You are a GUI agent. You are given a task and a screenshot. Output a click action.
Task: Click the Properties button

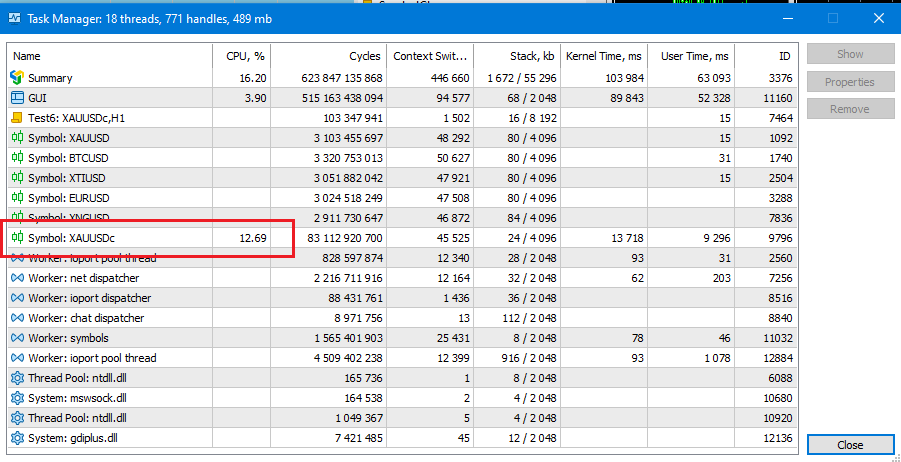(849, 82)
